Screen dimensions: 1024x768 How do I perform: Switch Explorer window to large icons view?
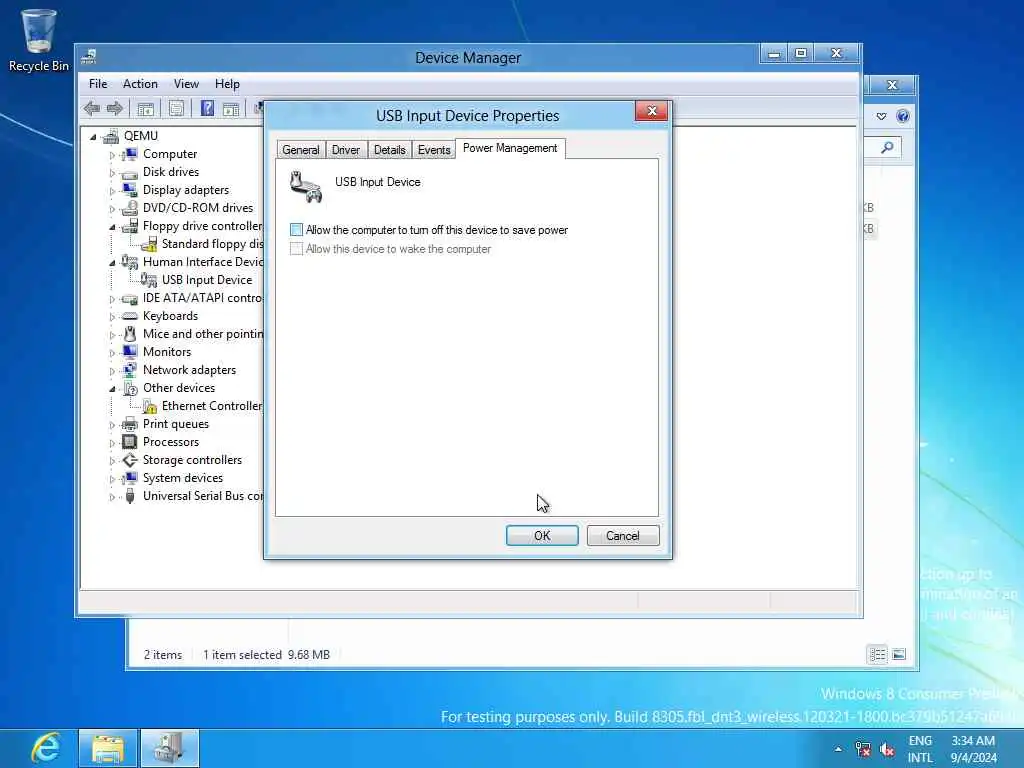[899, 654]
